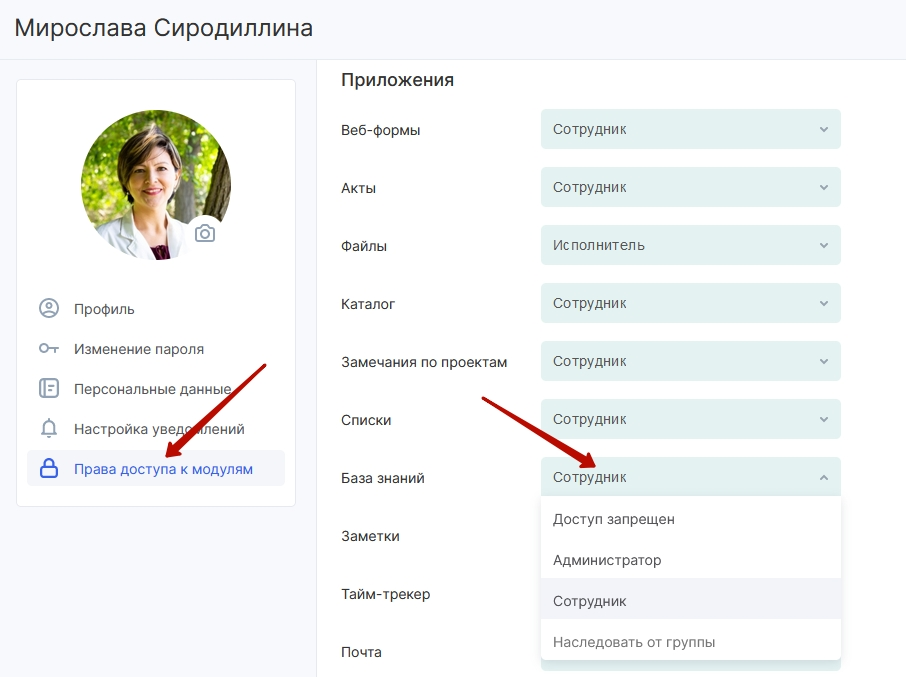Click the Заметки label

(x=370, y=536)
